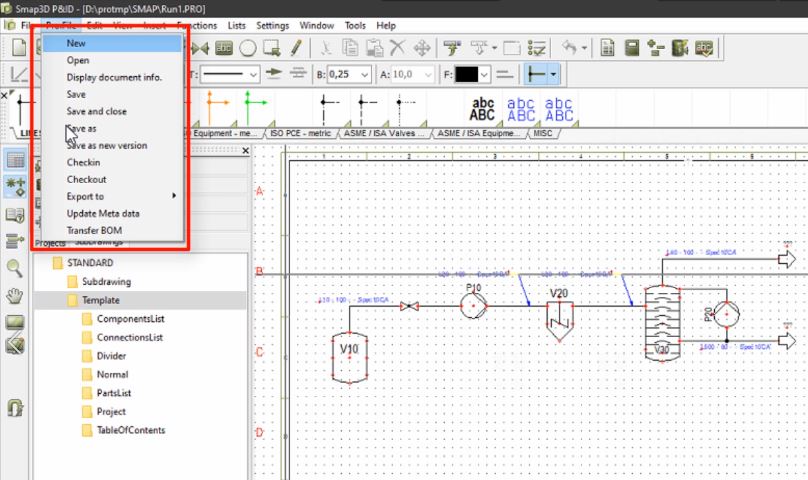Select the magnifier zoom tool in left sidebar

15,267
